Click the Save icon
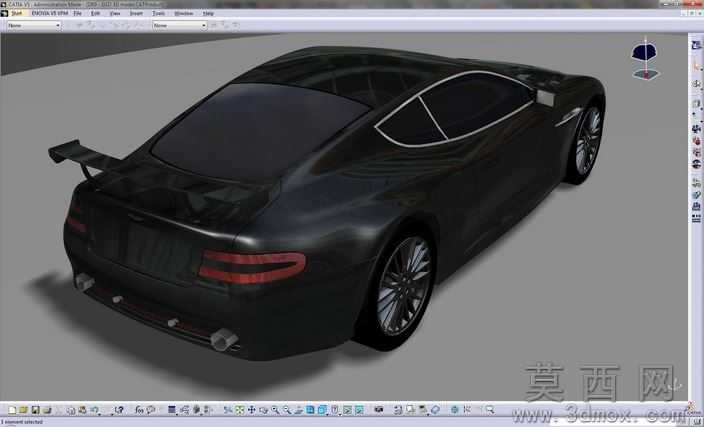The width and height of the screenshot is (704, 427). 35,410
